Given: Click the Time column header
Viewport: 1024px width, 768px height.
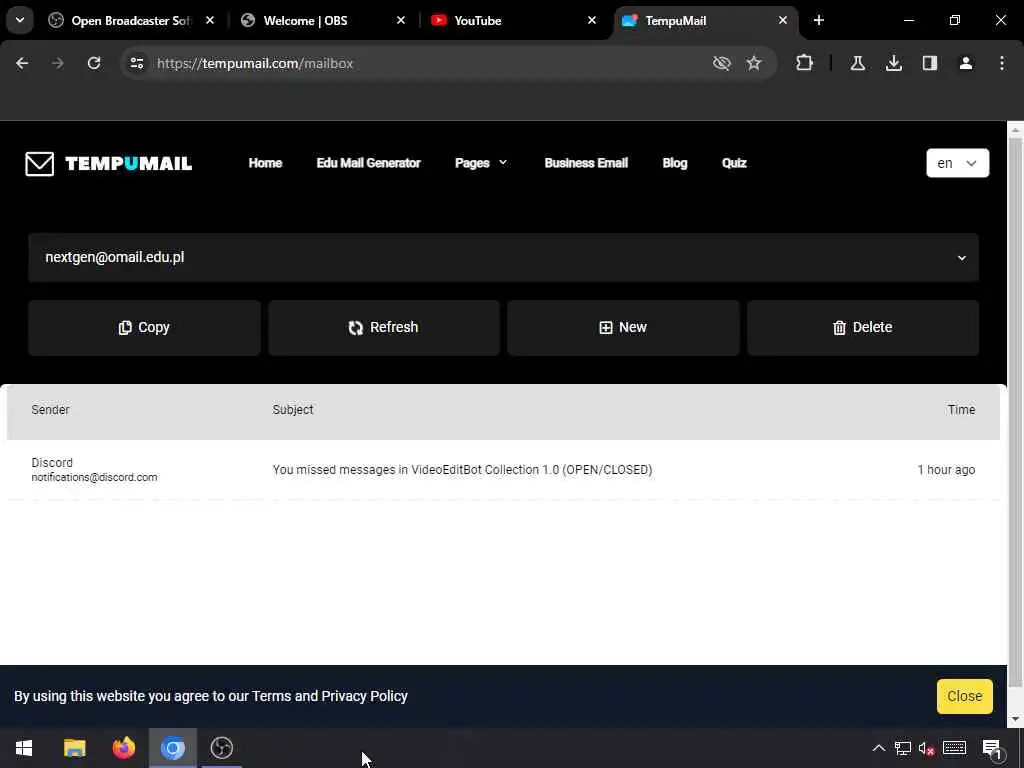Looking at the screenshot, I should [961, 409].
